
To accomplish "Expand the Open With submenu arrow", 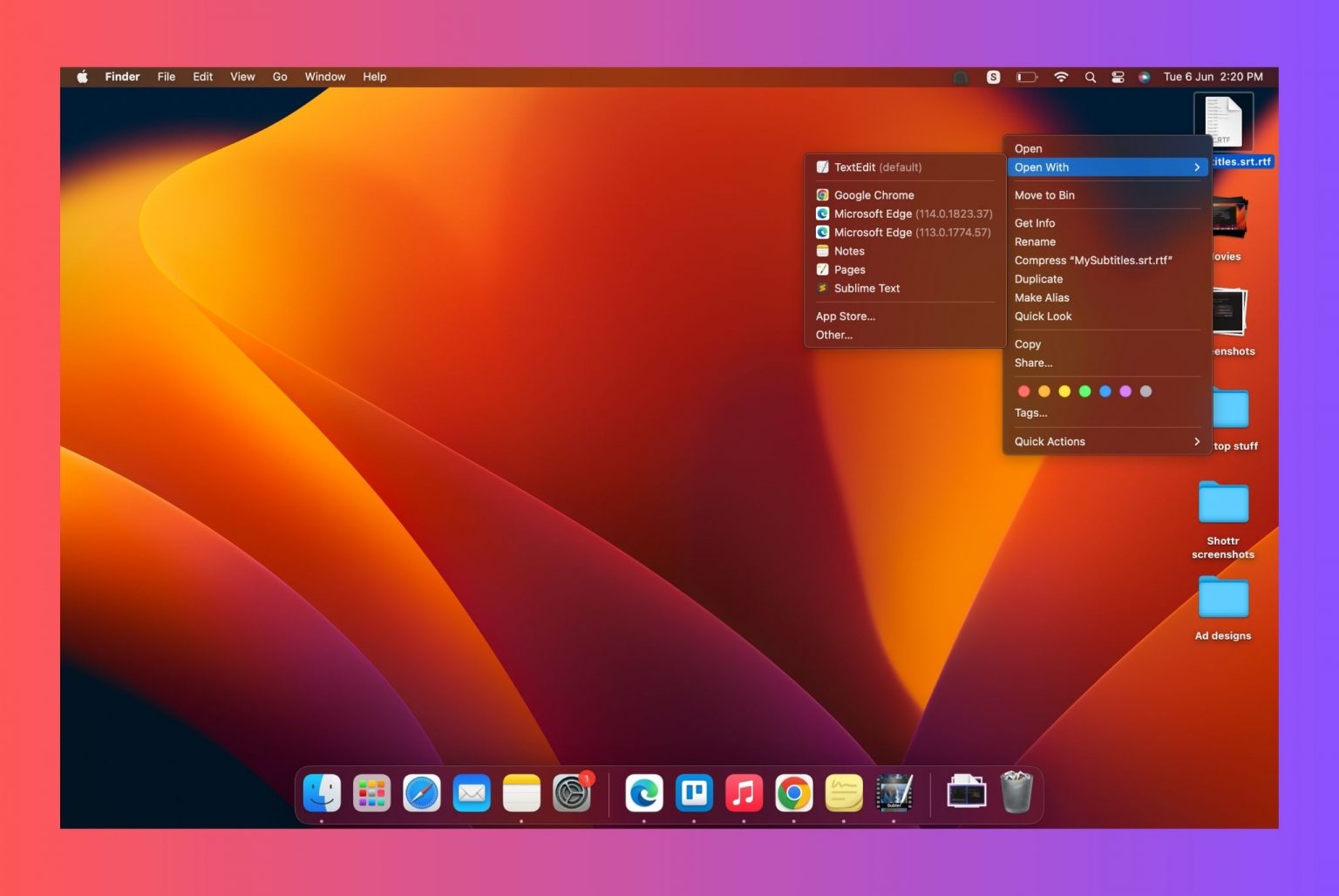I will 1197,167.
